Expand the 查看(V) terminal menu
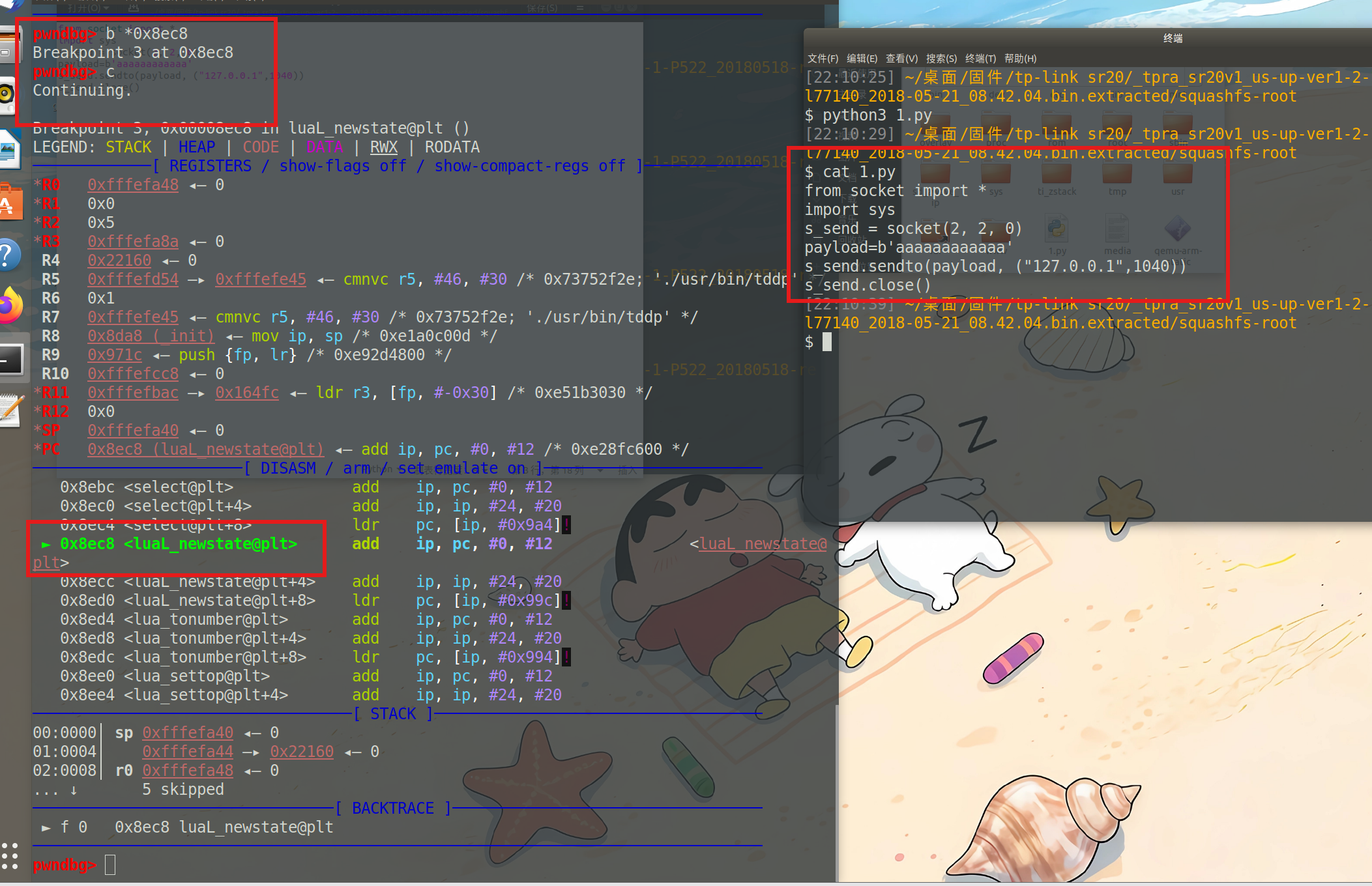The height and width of the screenshot is (886, 1372). point(901,59)
